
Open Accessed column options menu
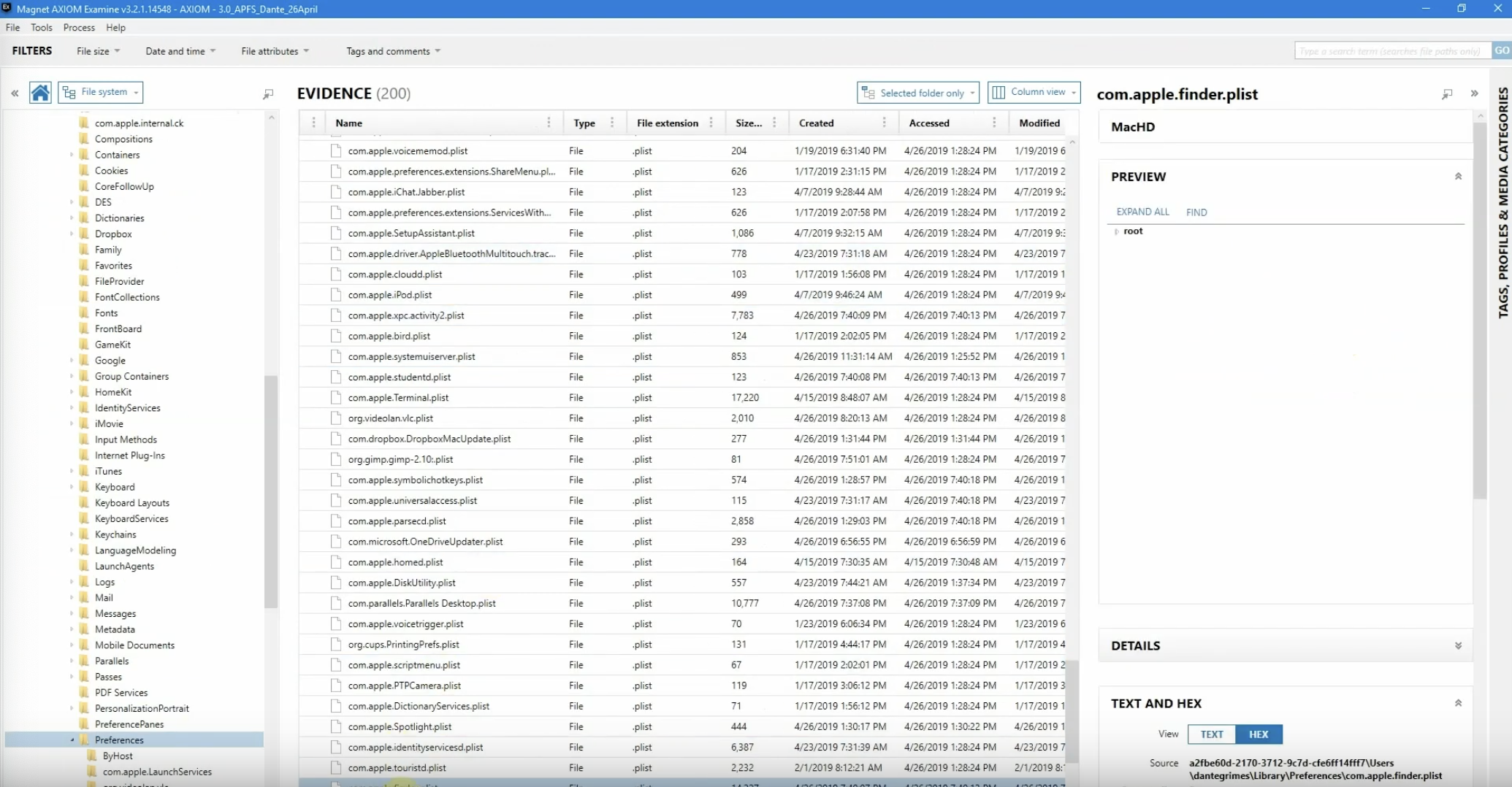(x=993, y=123)
